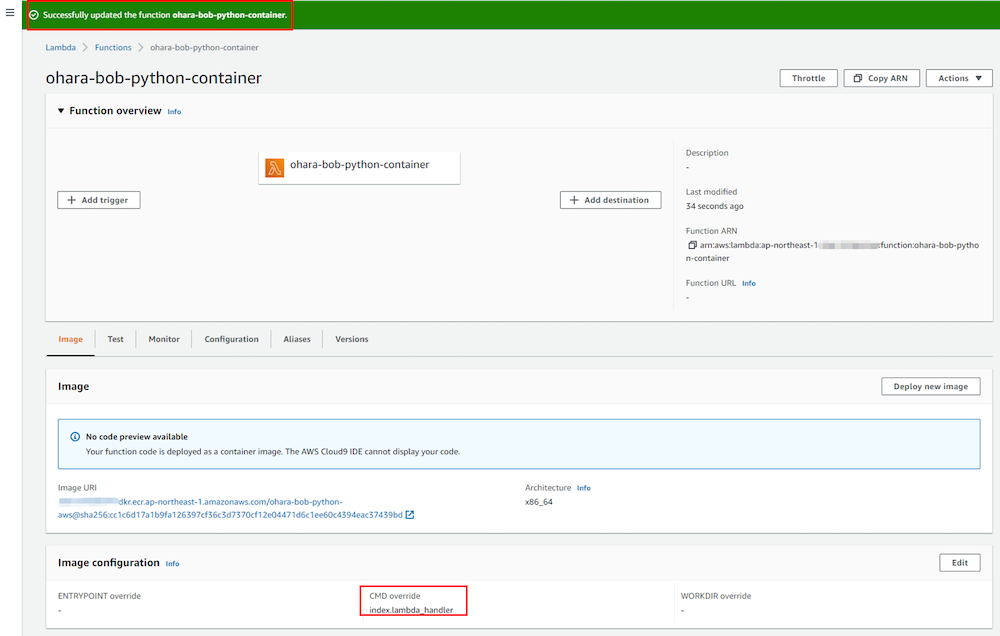Click the info icon in the code preview notice
Viewport: 1000px width, 636px height.
[75, 437]
